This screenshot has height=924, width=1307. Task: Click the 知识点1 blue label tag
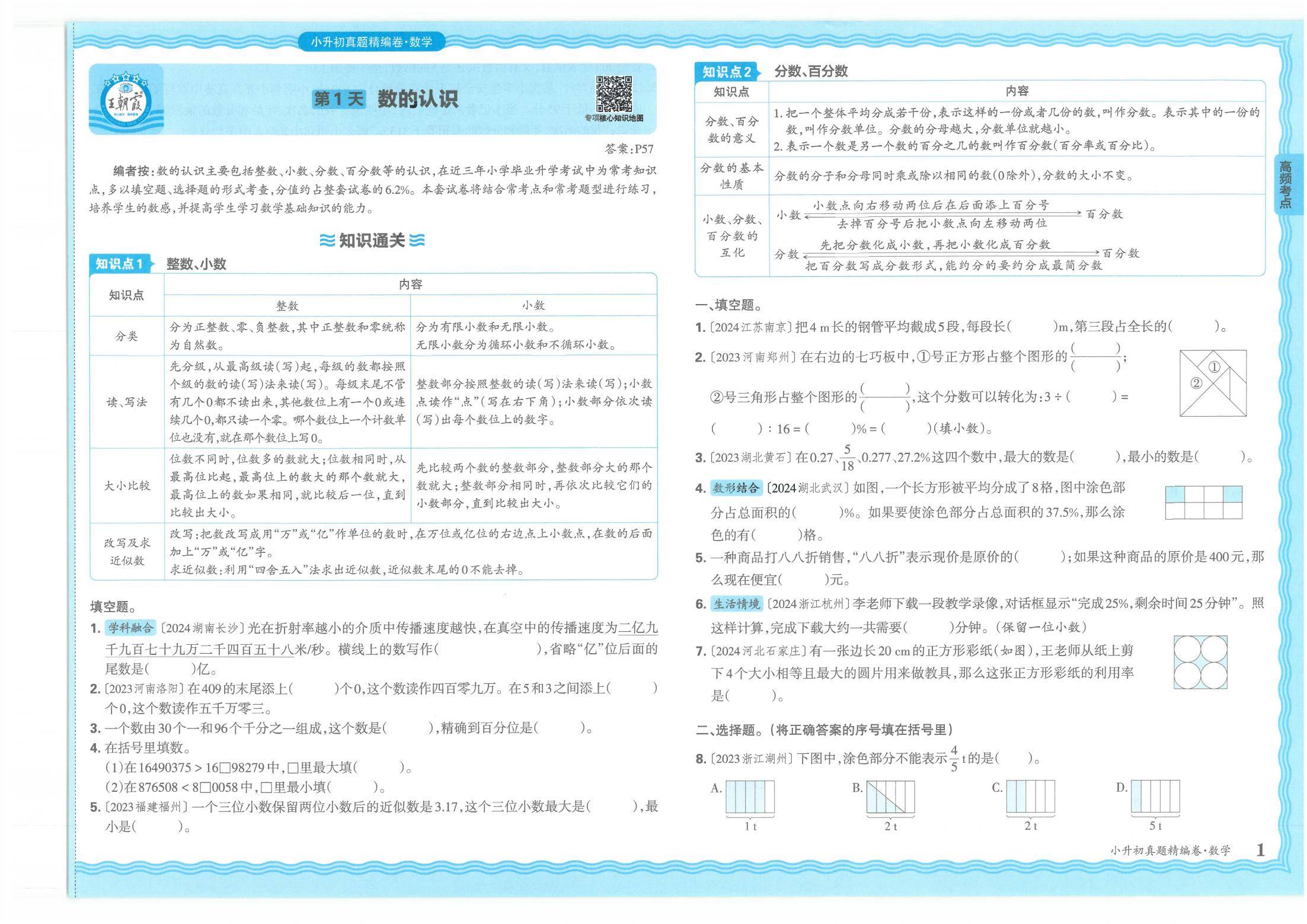[120, 264]
